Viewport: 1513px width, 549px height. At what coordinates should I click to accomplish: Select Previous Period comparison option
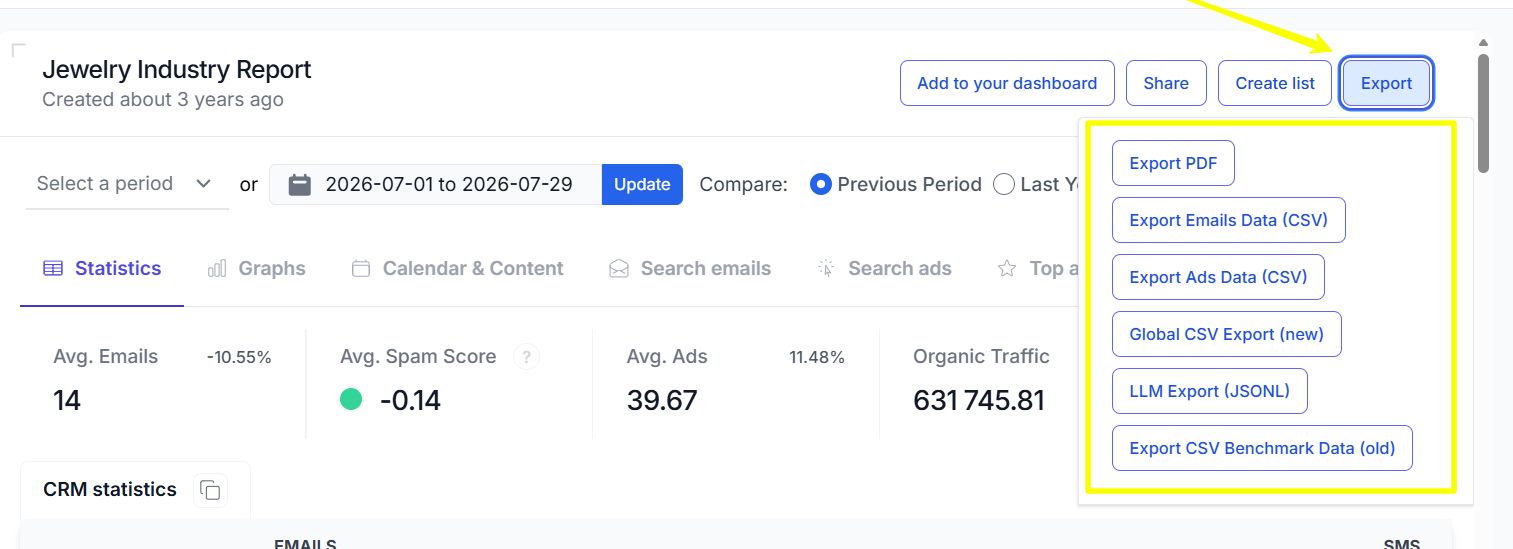821,185
